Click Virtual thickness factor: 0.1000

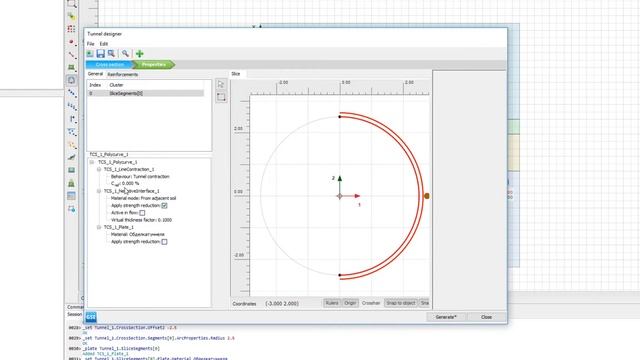[x=141, y=220]
